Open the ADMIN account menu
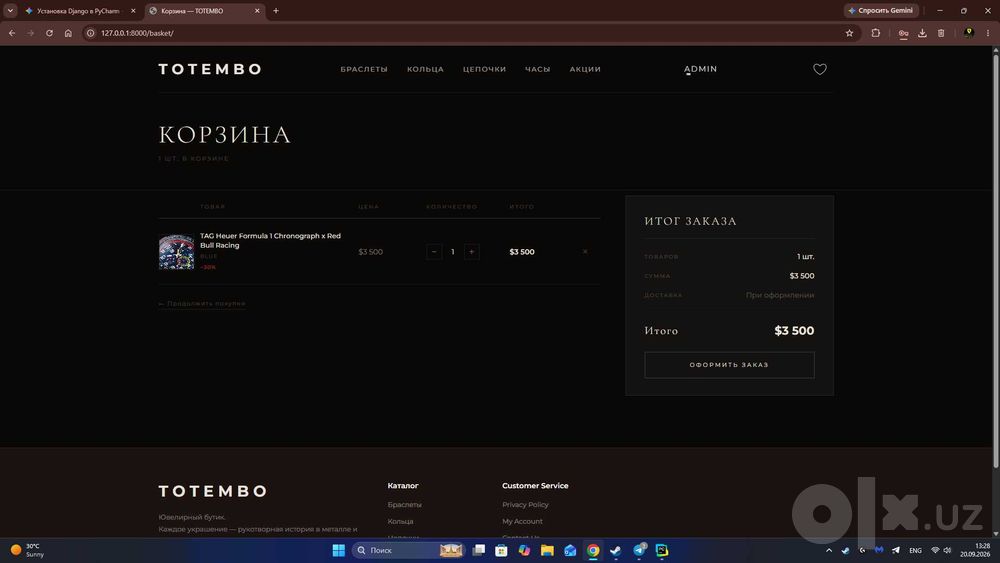The width and height of the screenshot is (1000, 563). coord(700,69)
